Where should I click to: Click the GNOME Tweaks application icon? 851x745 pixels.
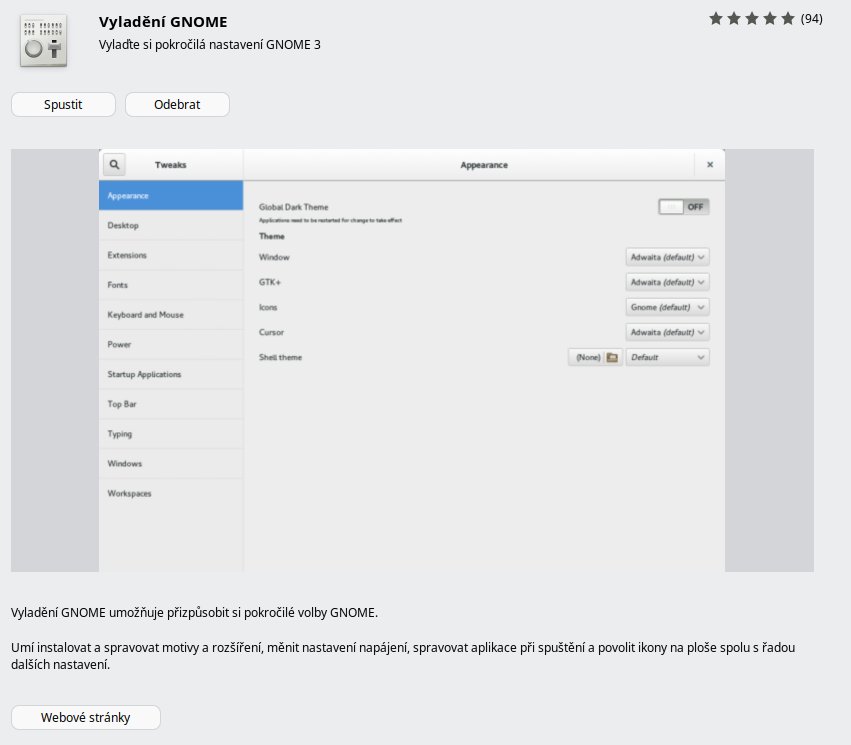43,41
